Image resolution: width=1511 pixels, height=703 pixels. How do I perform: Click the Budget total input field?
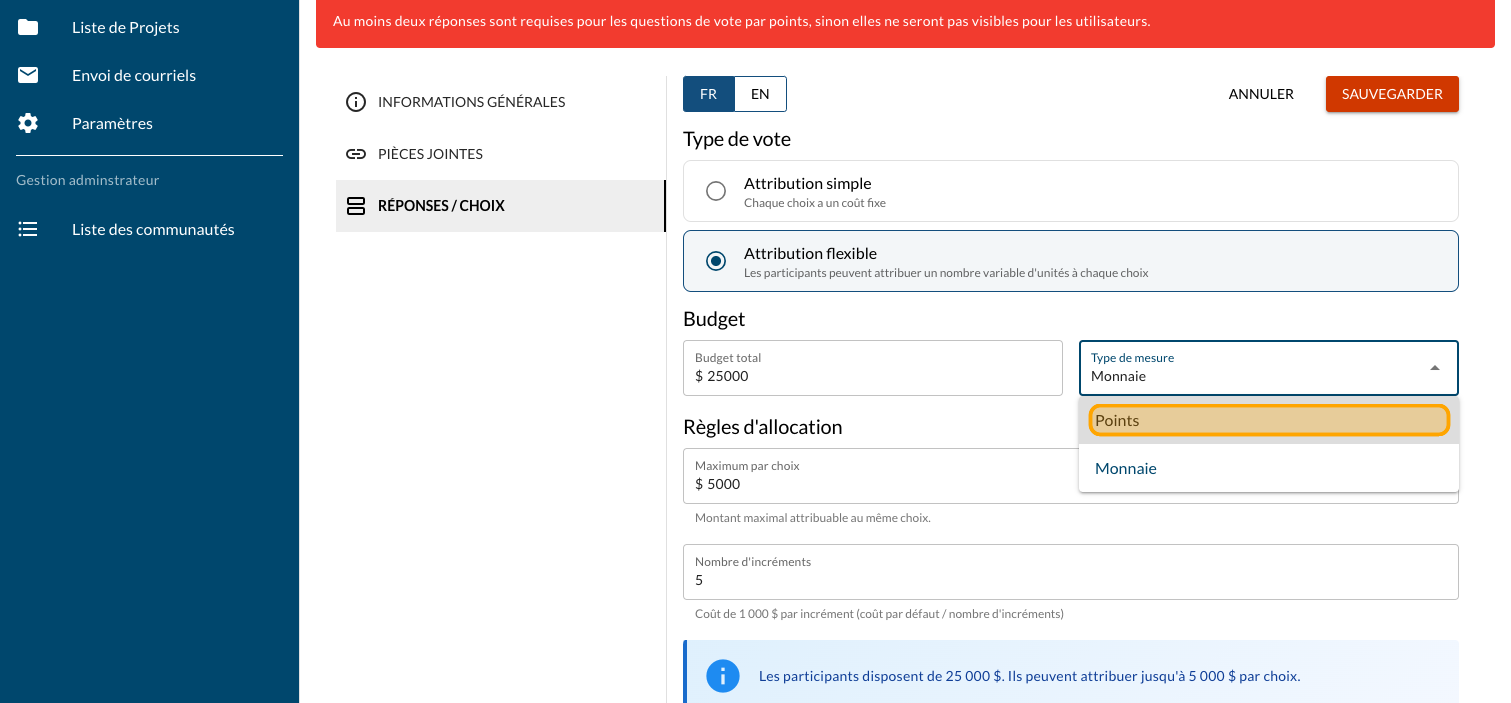coord(872,376)
